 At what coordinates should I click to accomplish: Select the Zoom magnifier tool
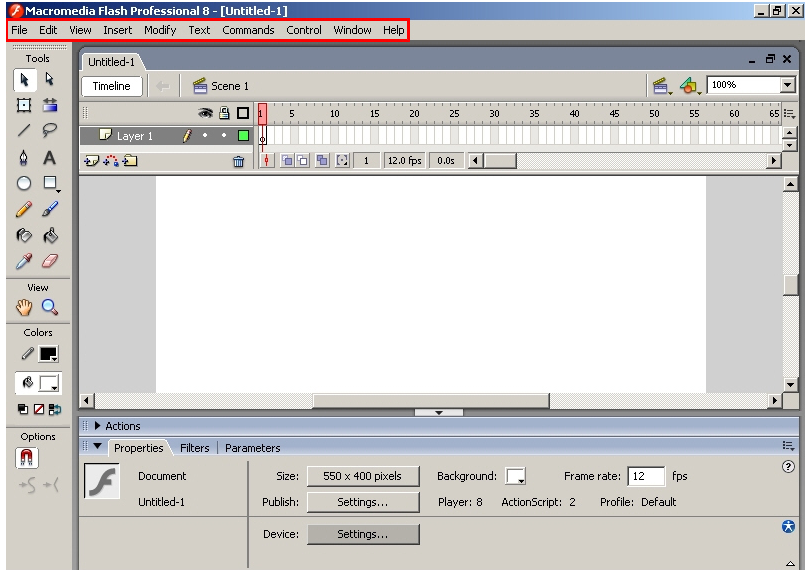click(x=50, y=307)
